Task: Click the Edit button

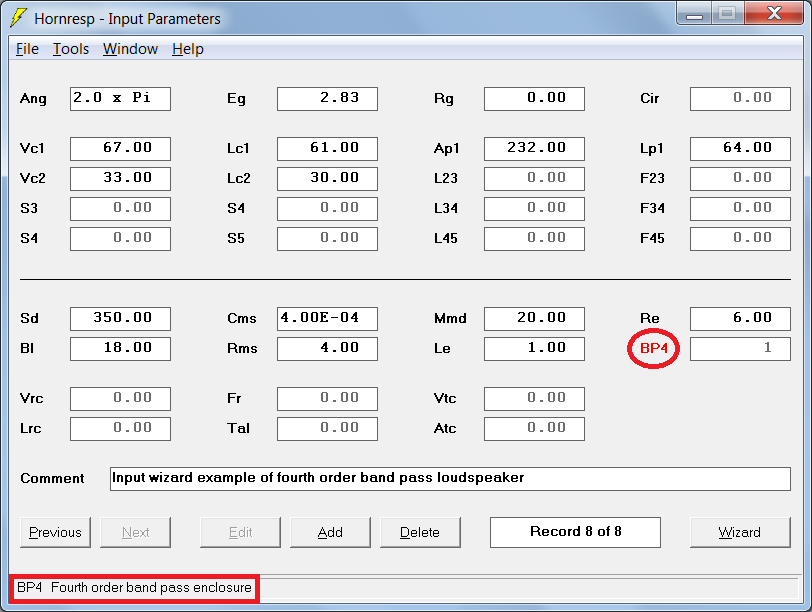Action: coord(240,532)
